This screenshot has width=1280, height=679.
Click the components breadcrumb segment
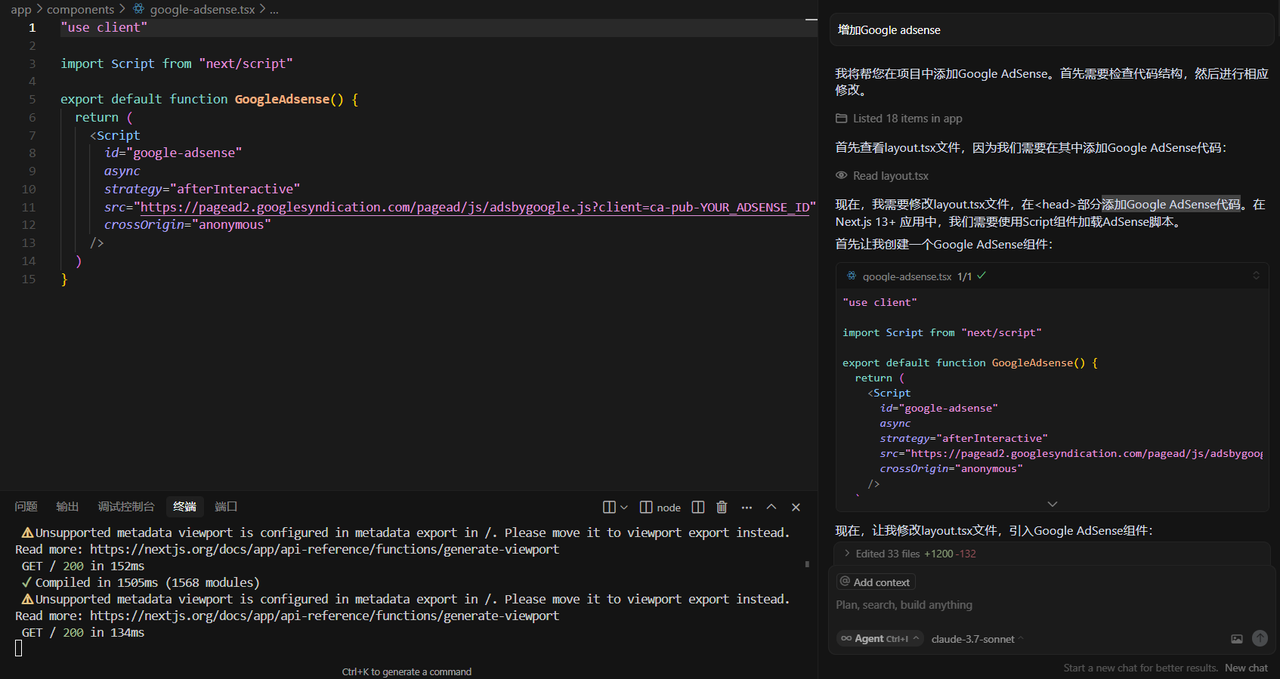(x=80, y=9)
